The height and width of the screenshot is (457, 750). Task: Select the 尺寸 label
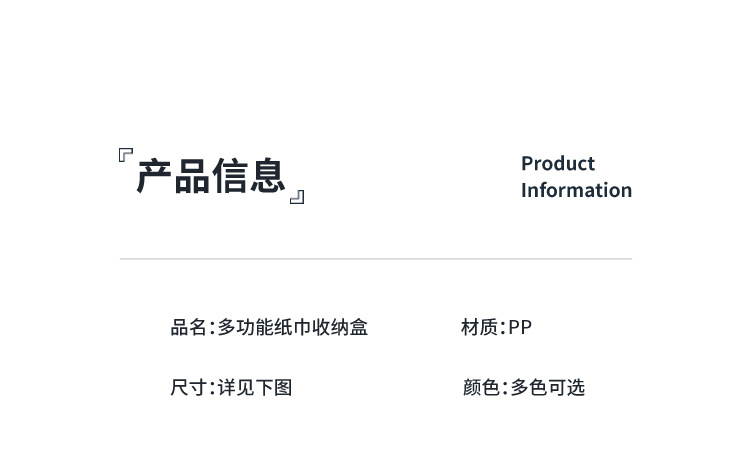(x=188, y=387)
